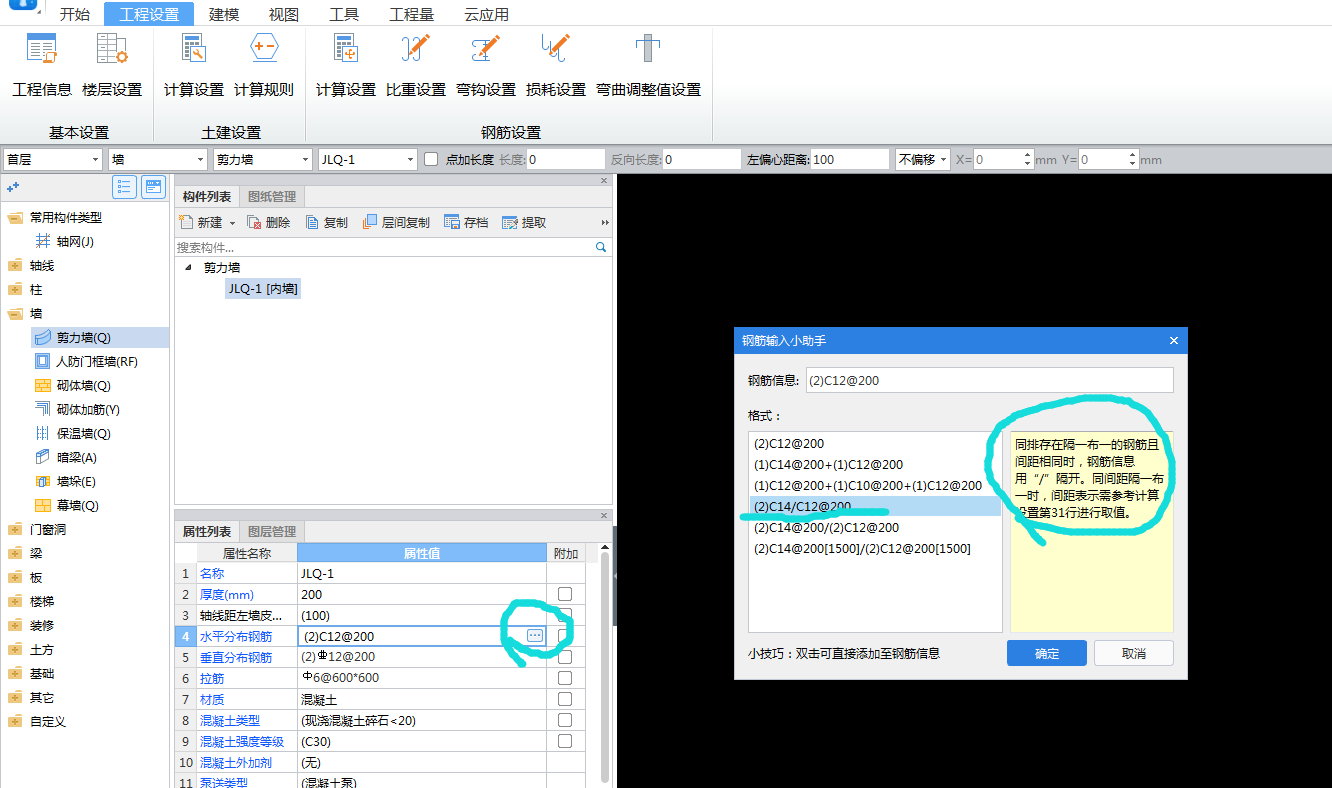Viewport: 1332px width, 788px height.
Task: Open 视图 ribbon tab
Action: coord(284,14)
